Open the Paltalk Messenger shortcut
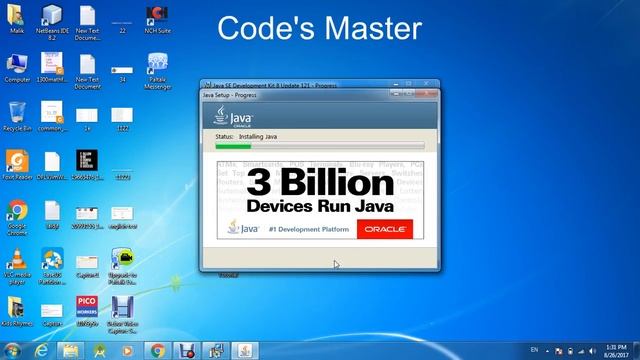 coord(158,71)
